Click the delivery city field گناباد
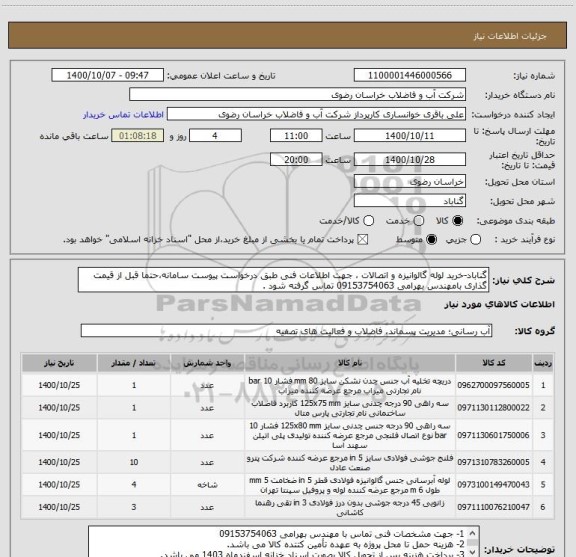 coord(410,201)
